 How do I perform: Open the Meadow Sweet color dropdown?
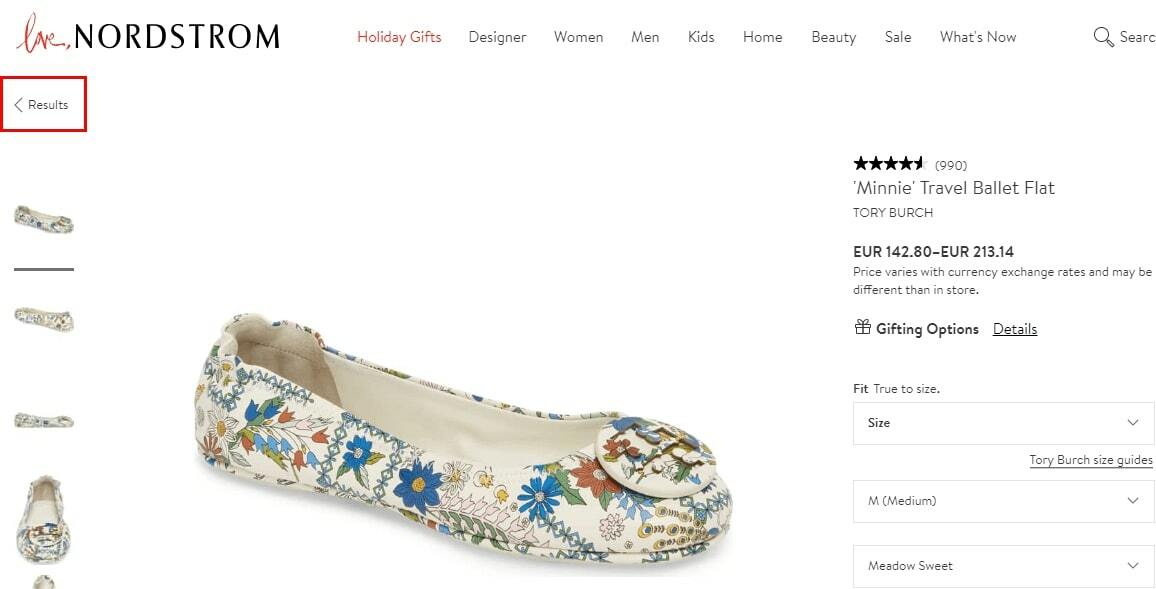1003,566
